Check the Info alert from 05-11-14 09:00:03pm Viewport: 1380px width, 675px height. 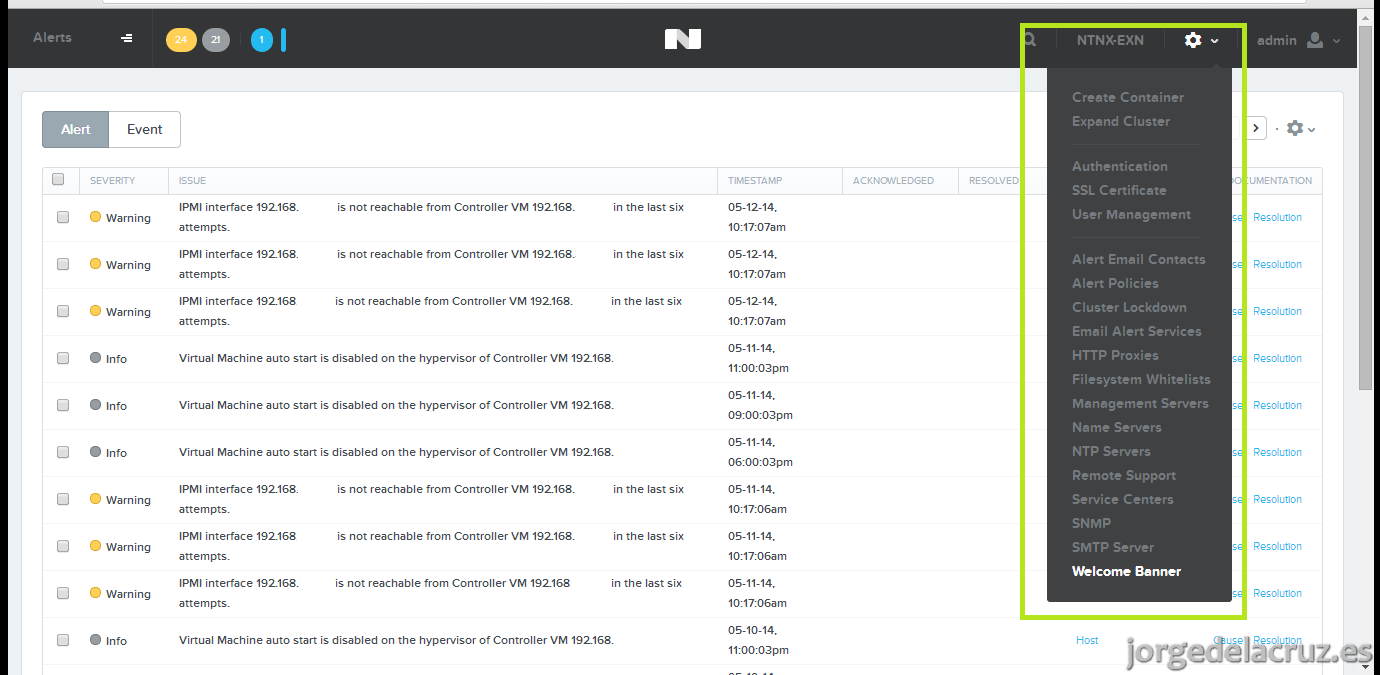[x=63, y=405]
